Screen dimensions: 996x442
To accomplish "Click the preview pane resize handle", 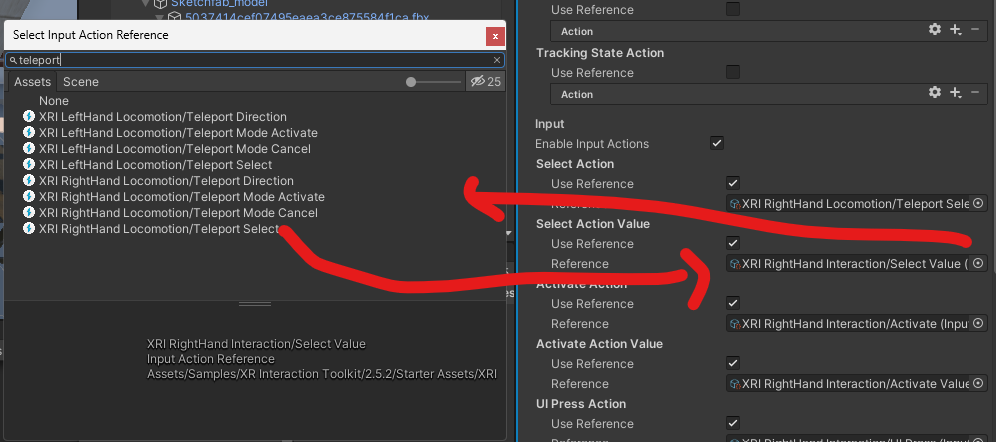I will click(255, 304).
